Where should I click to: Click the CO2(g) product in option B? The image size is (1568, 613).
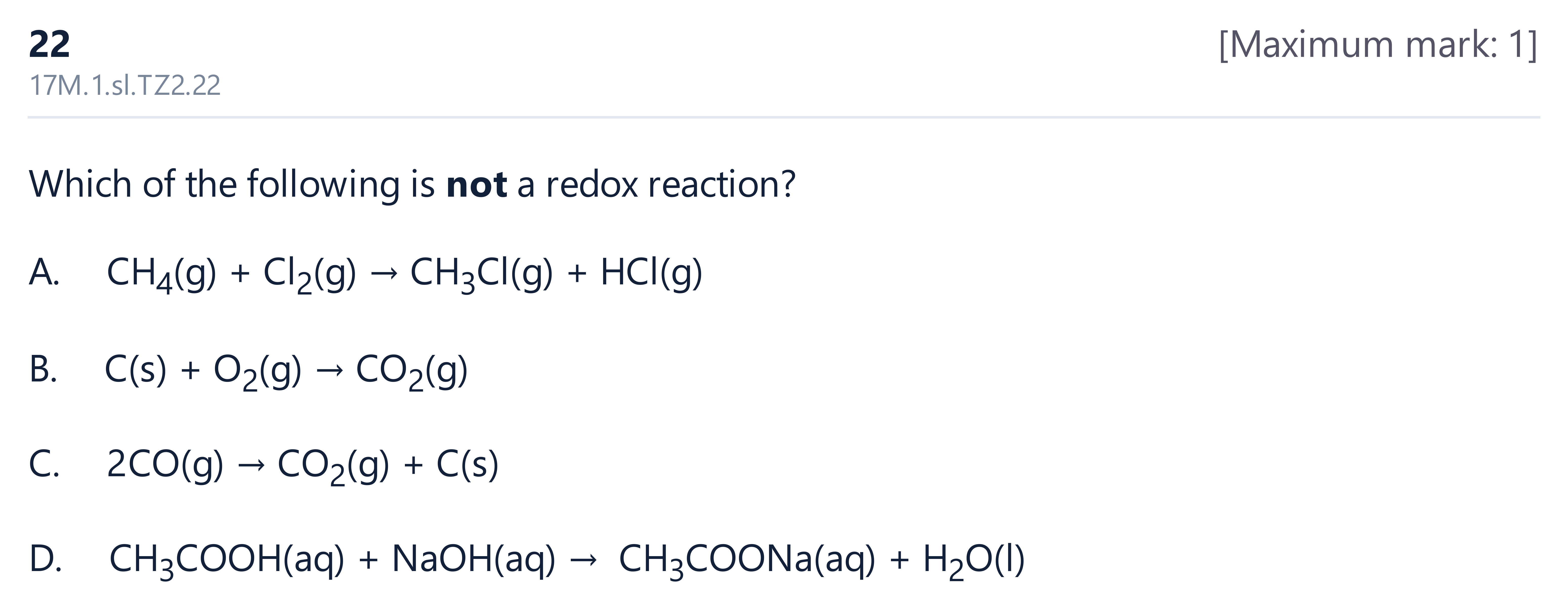(412, 370)
